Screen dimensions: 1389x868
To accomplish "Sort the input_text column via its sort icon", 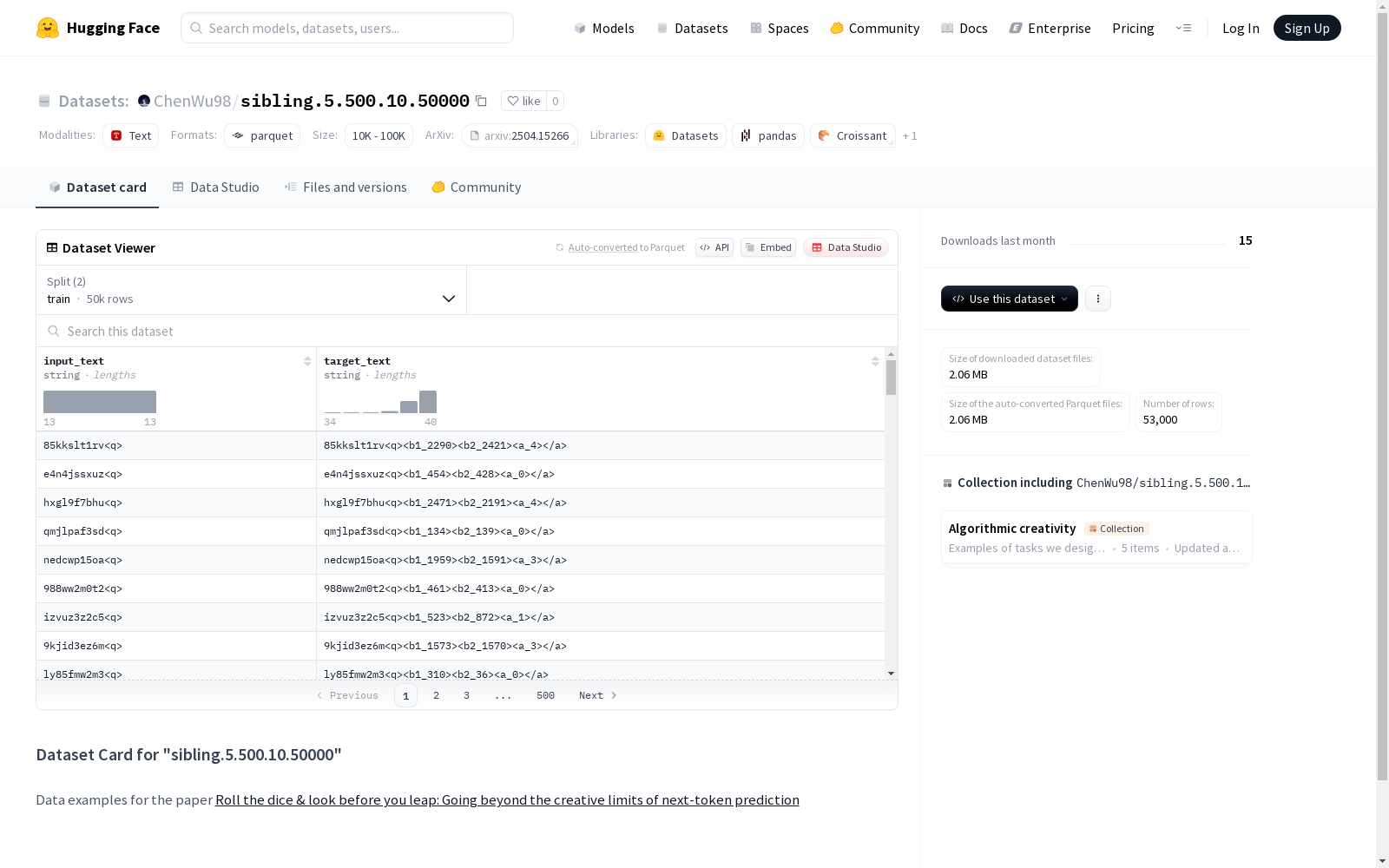I will (x=307, y=361).
